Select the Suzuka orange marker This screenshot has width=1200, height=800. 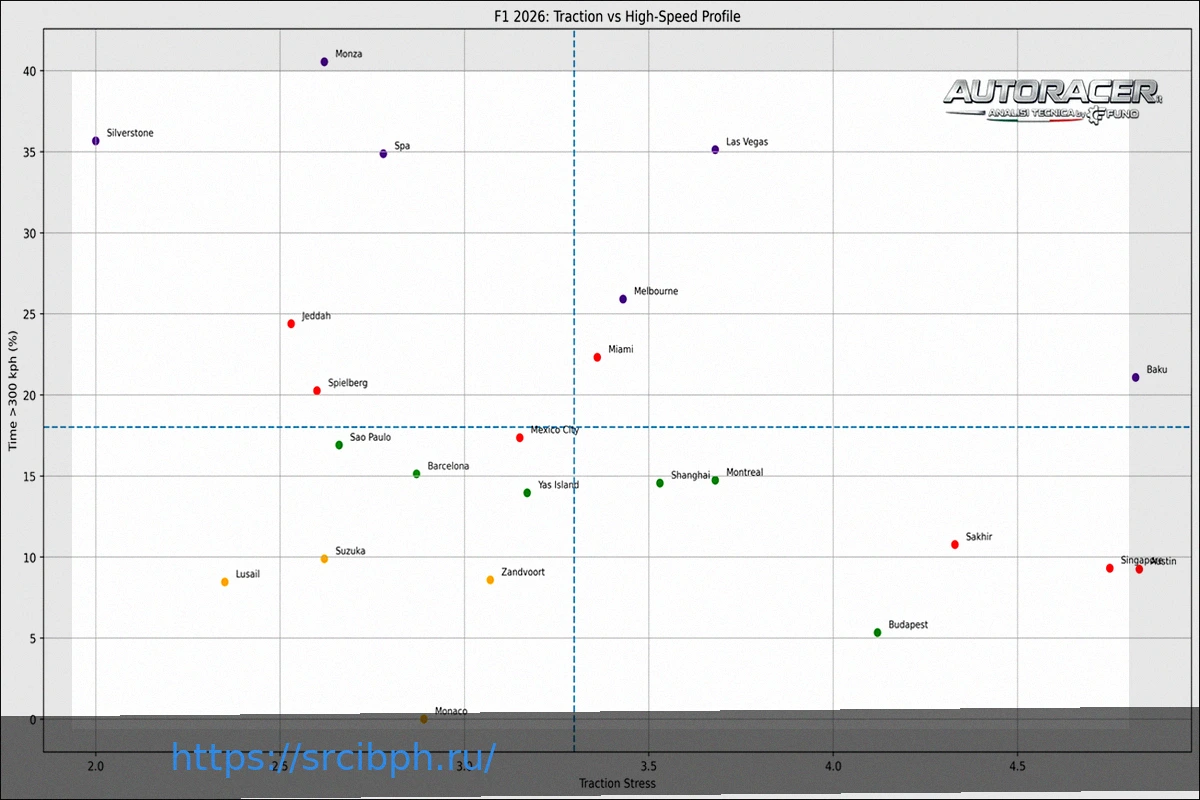coord(324,559)
